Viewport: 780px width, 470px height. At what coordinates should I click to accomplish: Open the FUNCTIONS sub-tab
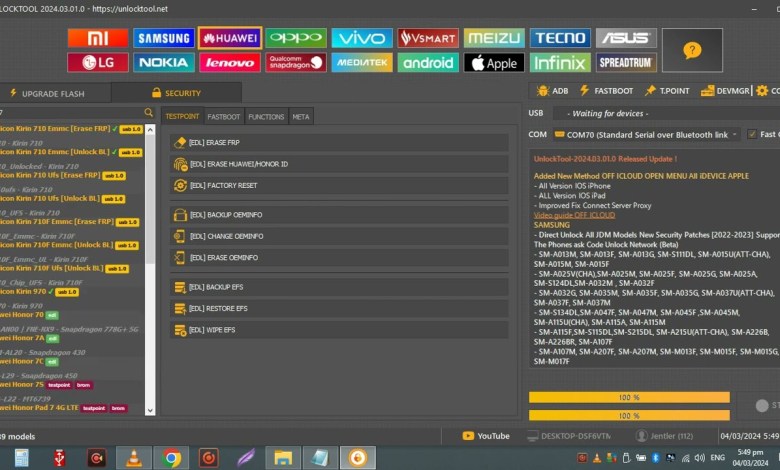pyautogui.click(x=266, y=117)
